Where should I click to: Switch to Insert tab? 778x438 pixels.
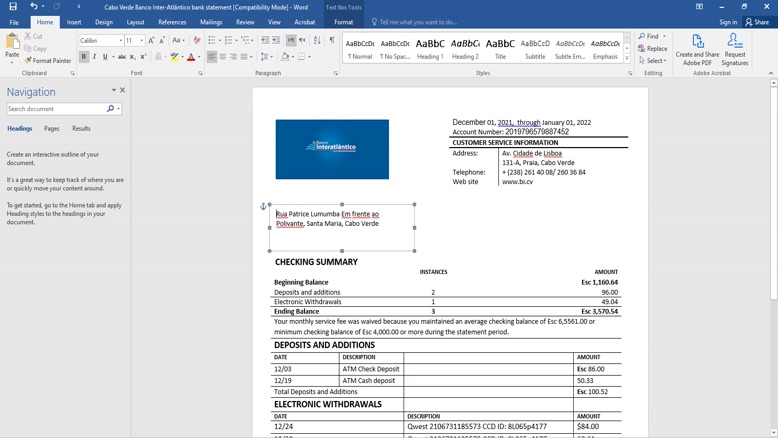tap(74, 22)
